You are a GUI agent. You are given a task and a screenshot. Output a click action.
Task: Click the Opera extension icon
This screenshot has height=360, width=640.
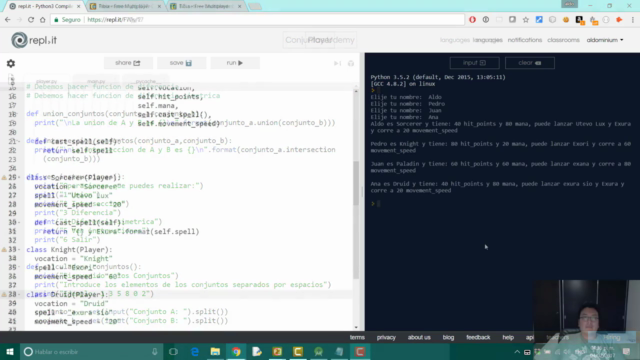pyautogui.click(x=472, y=20)
